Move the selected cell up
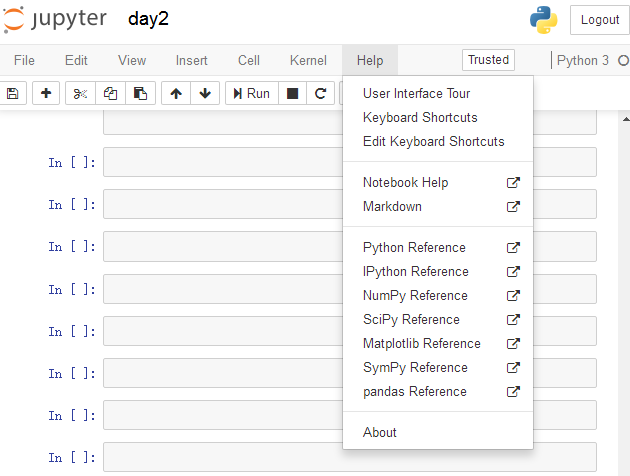Image resolution: width=630 pixels, height=476 pixels. (x=176, y=93)
